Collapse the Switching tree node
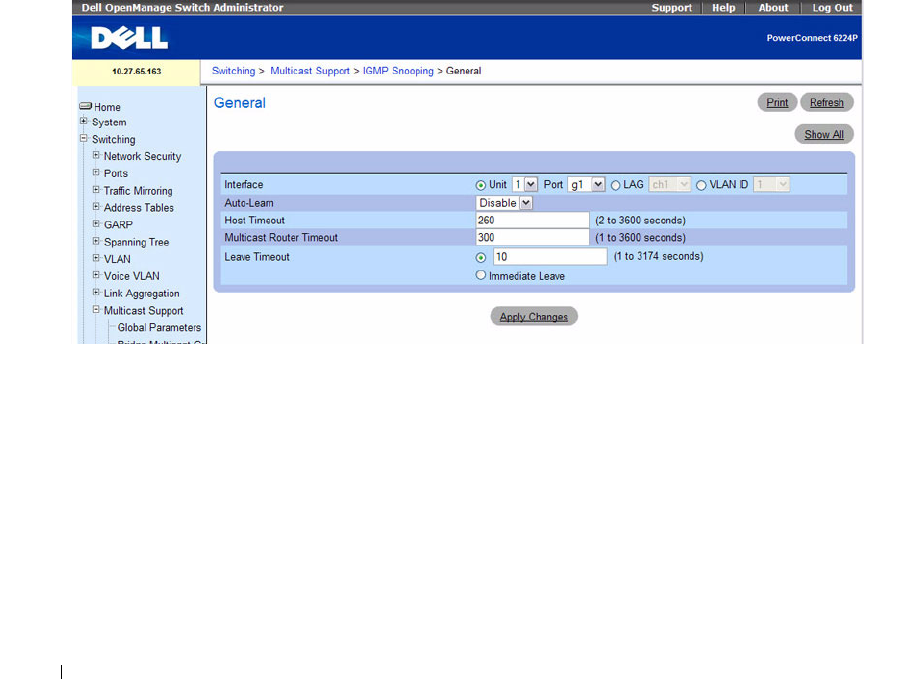The height and width of the screenshot is (679, 900). pyautogui.click(x=84, y=138)
